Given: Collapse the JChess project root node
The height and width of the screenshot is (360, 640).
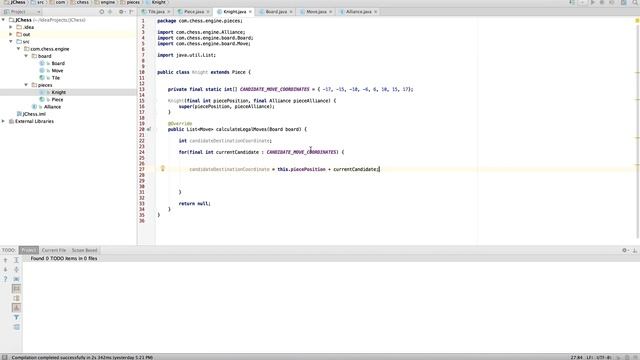Looking at the screenshot, I should (3, 20).
